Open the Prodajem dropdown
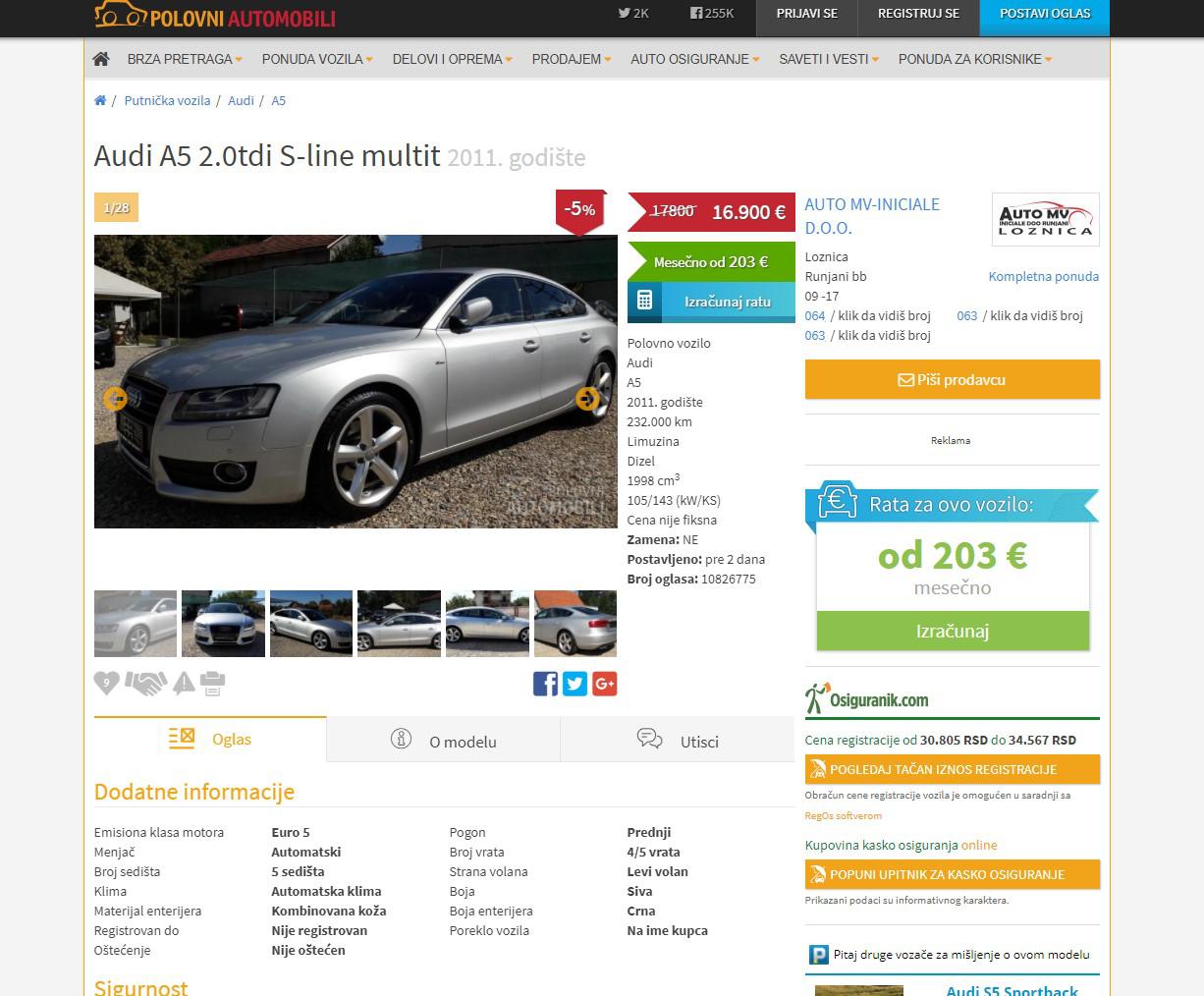The height and width of the screenshot is (996, 1204). tap(572, 59)
